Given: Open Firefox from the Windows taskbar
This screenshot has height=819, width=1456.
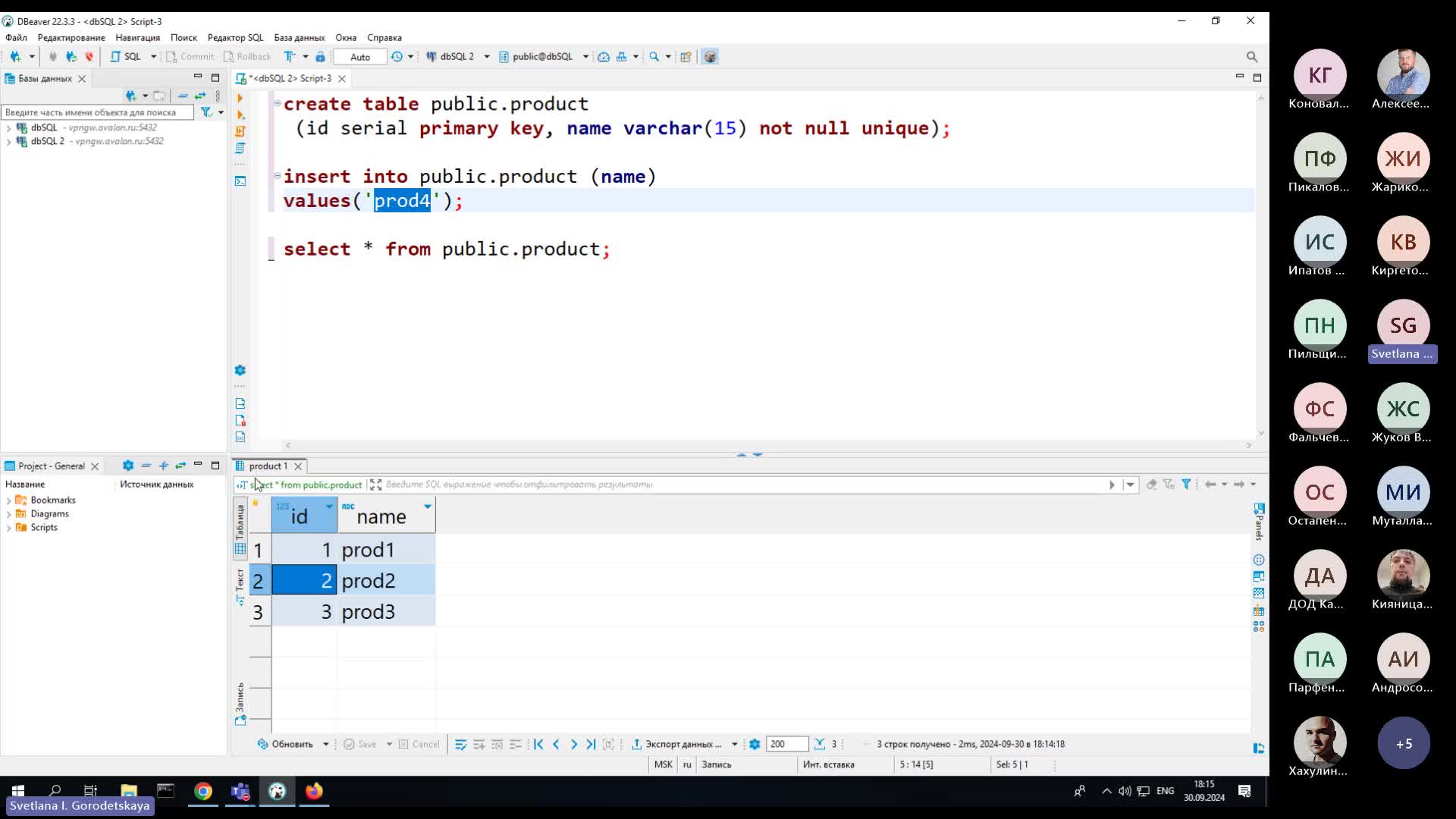Looking at the screenshot, I should [x=314, y=791].
